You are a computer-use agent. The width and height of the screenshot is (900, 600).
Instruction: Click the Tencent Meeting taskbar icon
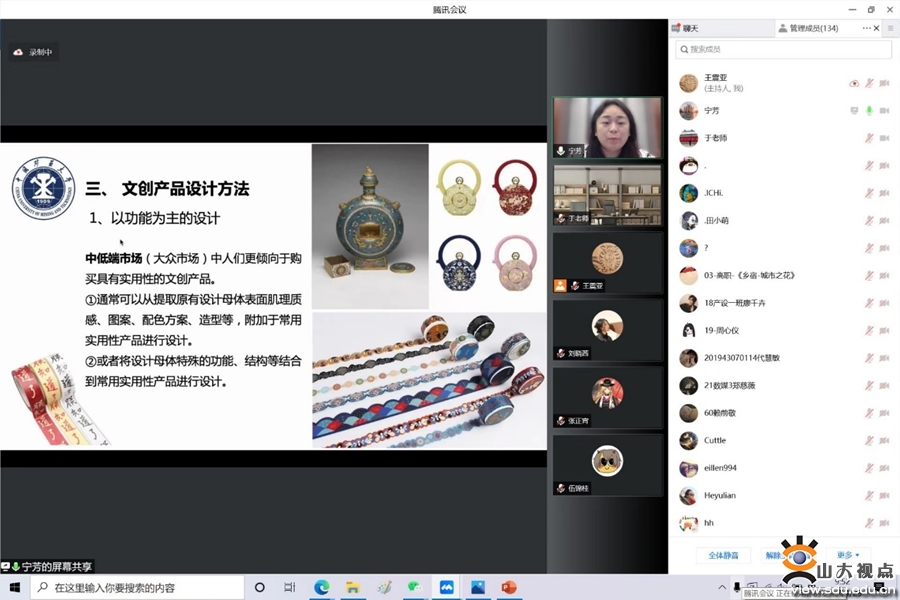446,587
